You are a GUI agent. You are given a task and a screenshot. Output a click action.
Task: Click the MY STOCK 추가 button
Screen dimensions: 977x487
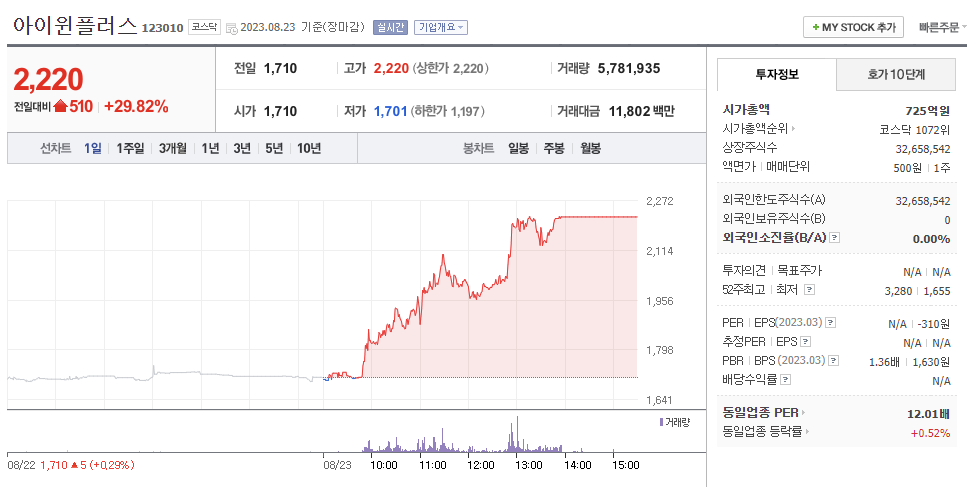(854, 27)
